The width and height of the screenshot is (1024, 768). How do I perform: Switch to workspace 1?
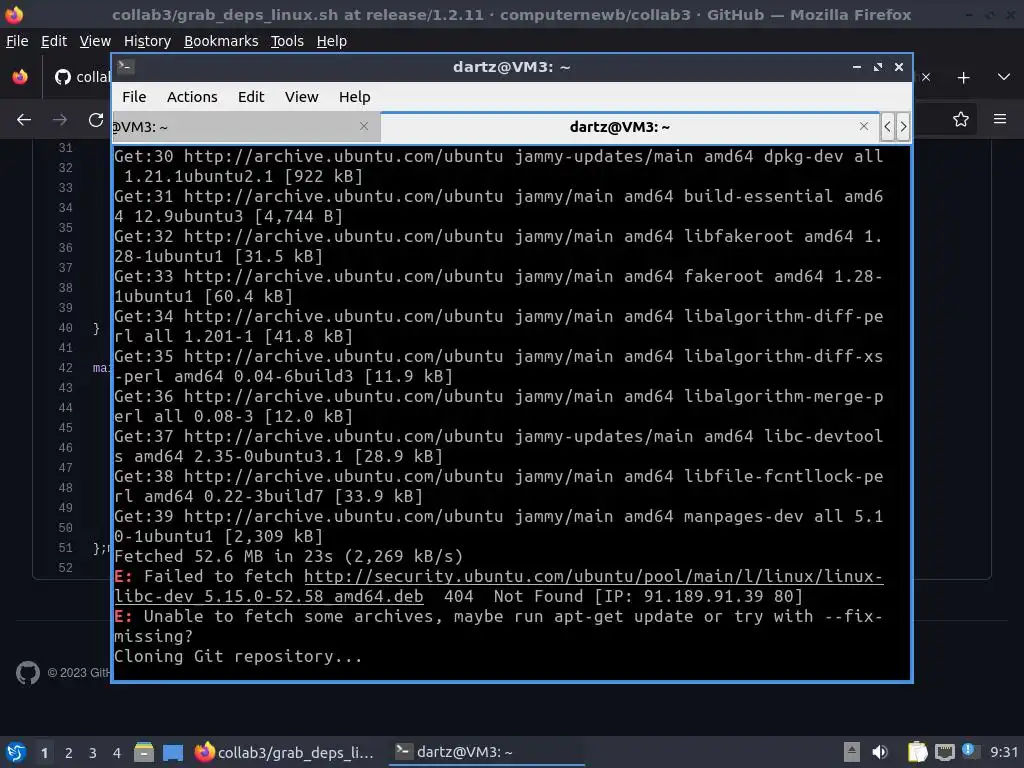pyautogui.click(x=44, y=753)
